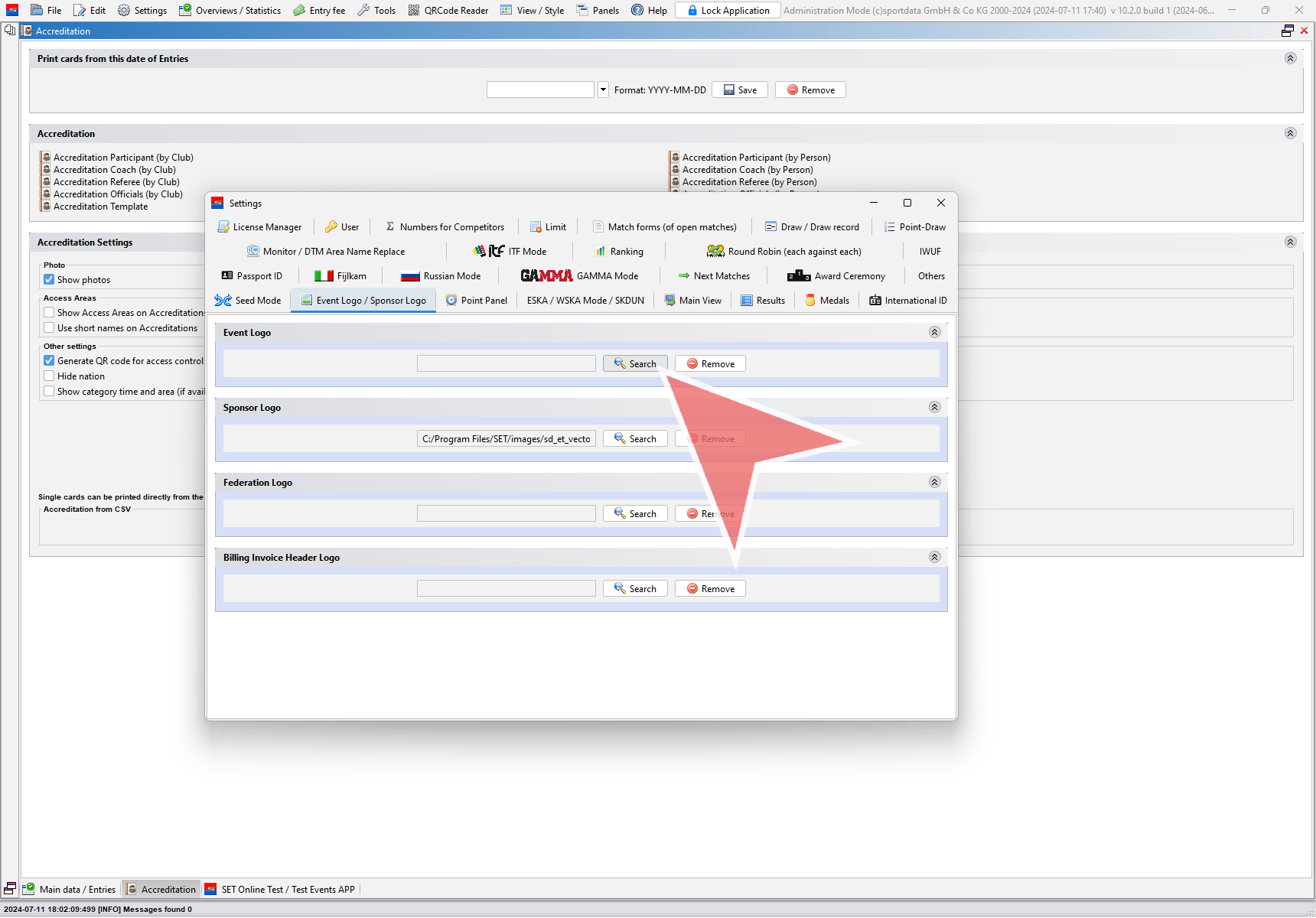Screen dimensions: 1316x918
Task: Click the GAMMA Mode logo icon
Action: [546, 276]
